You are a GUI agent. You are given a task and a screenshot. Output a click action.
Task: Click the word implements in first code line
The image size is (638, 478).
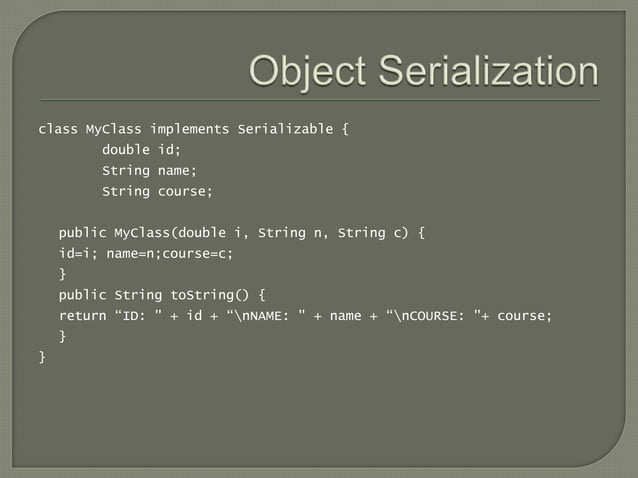(x=189, y=129)
